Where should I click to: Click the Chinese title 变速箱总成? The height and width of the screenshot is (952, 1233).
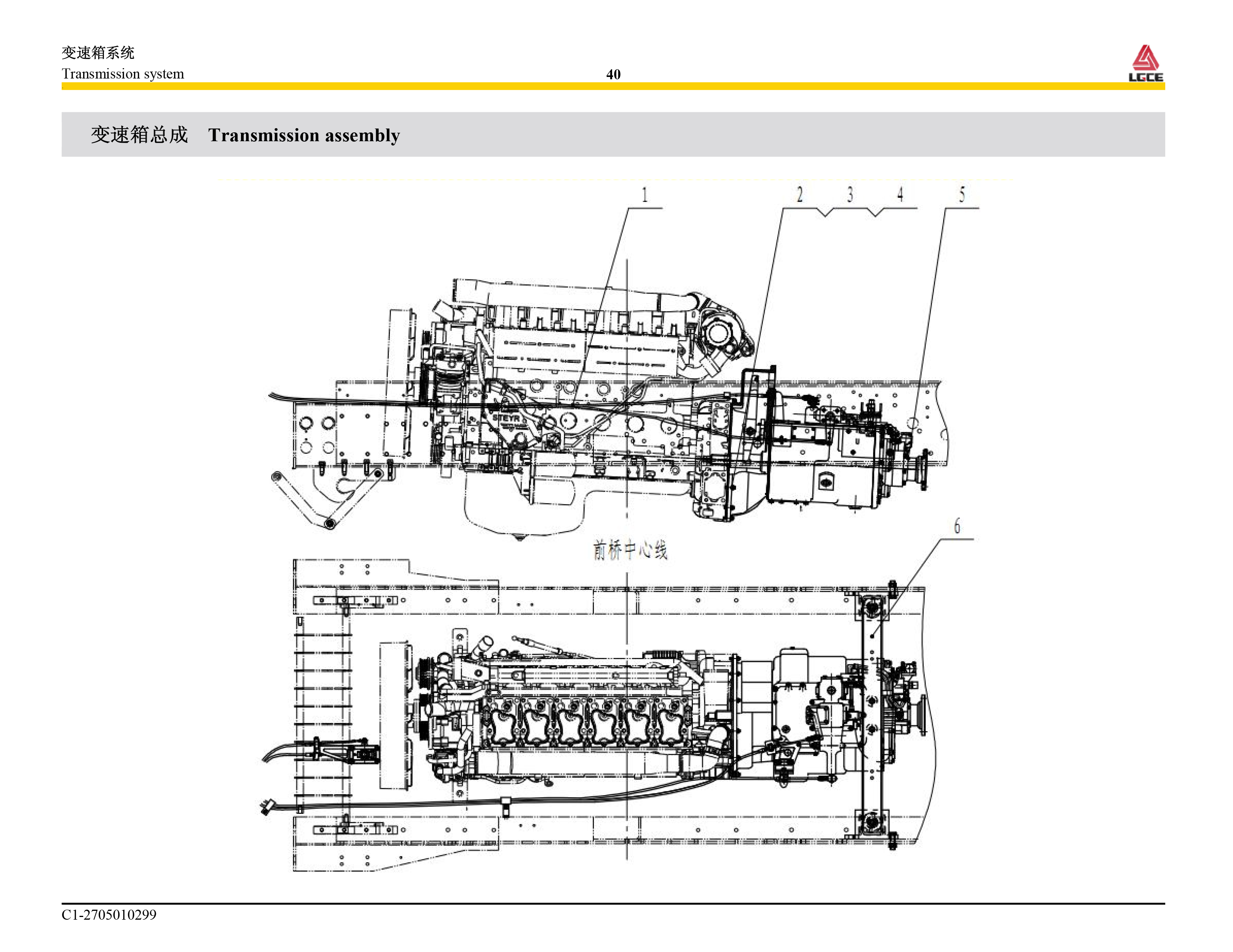tap(139, 135)
